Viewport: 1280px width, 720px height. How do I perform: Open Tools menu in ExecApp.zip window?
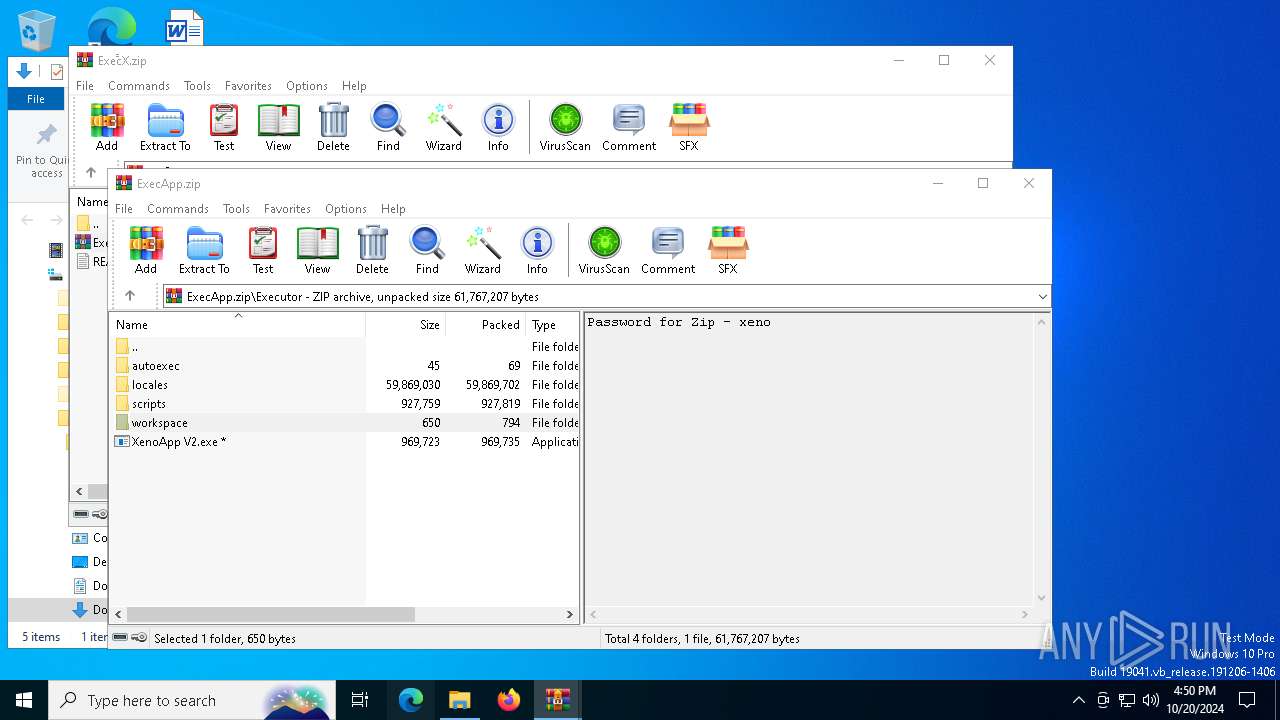(x=236, y=208)
